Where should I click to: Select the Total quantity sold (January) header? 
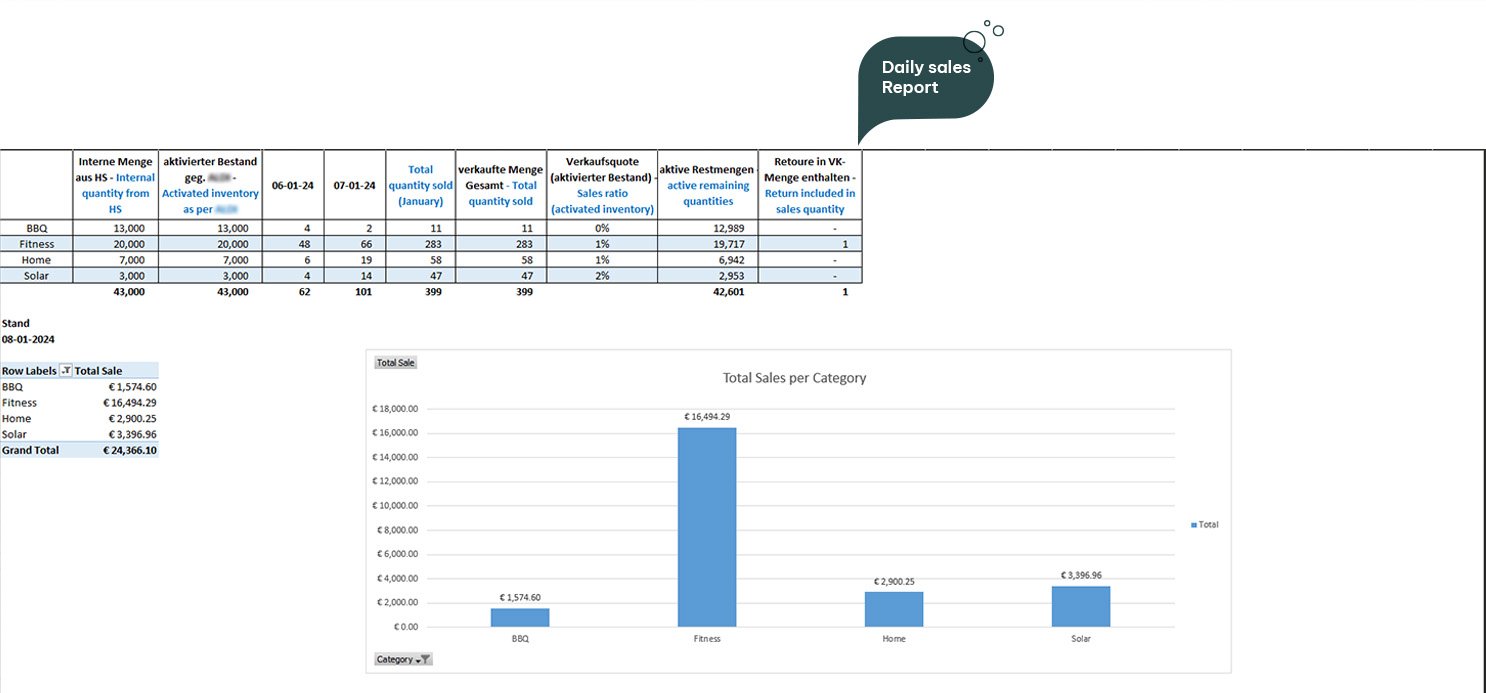420,185
